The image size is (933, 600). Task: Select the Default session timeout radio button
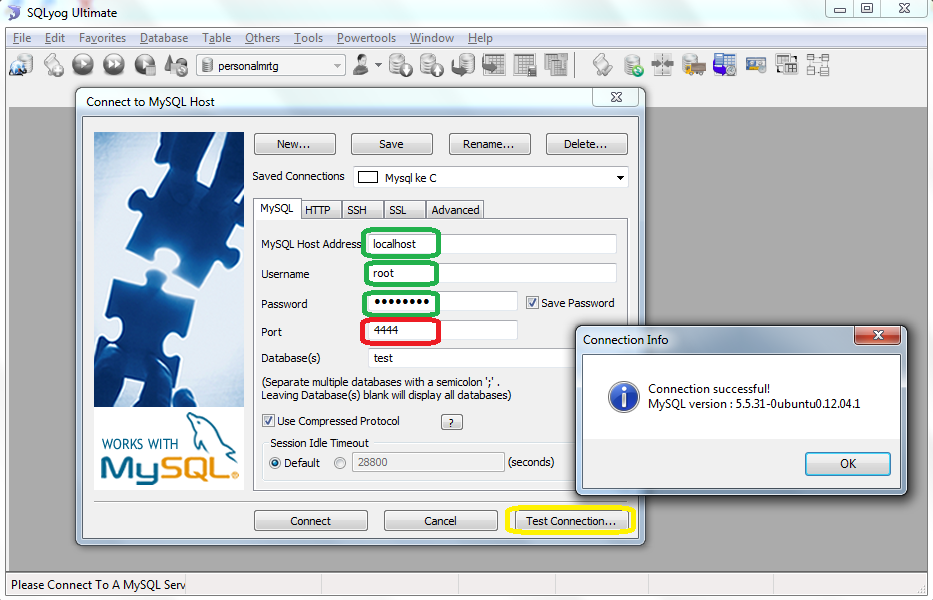tap(275, 462)
